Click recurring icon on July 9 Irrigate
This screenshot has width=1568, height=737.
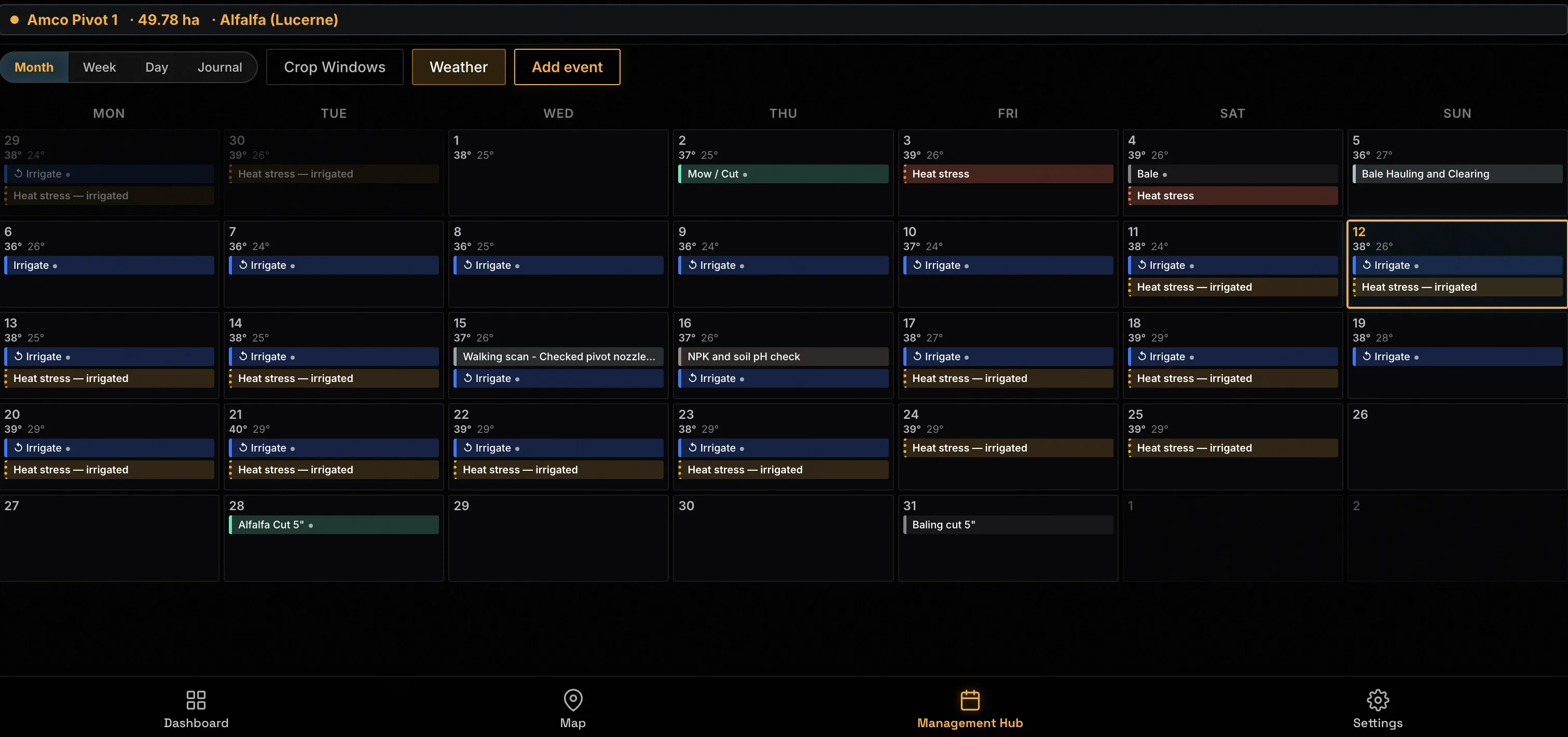(x=692, y=265)
